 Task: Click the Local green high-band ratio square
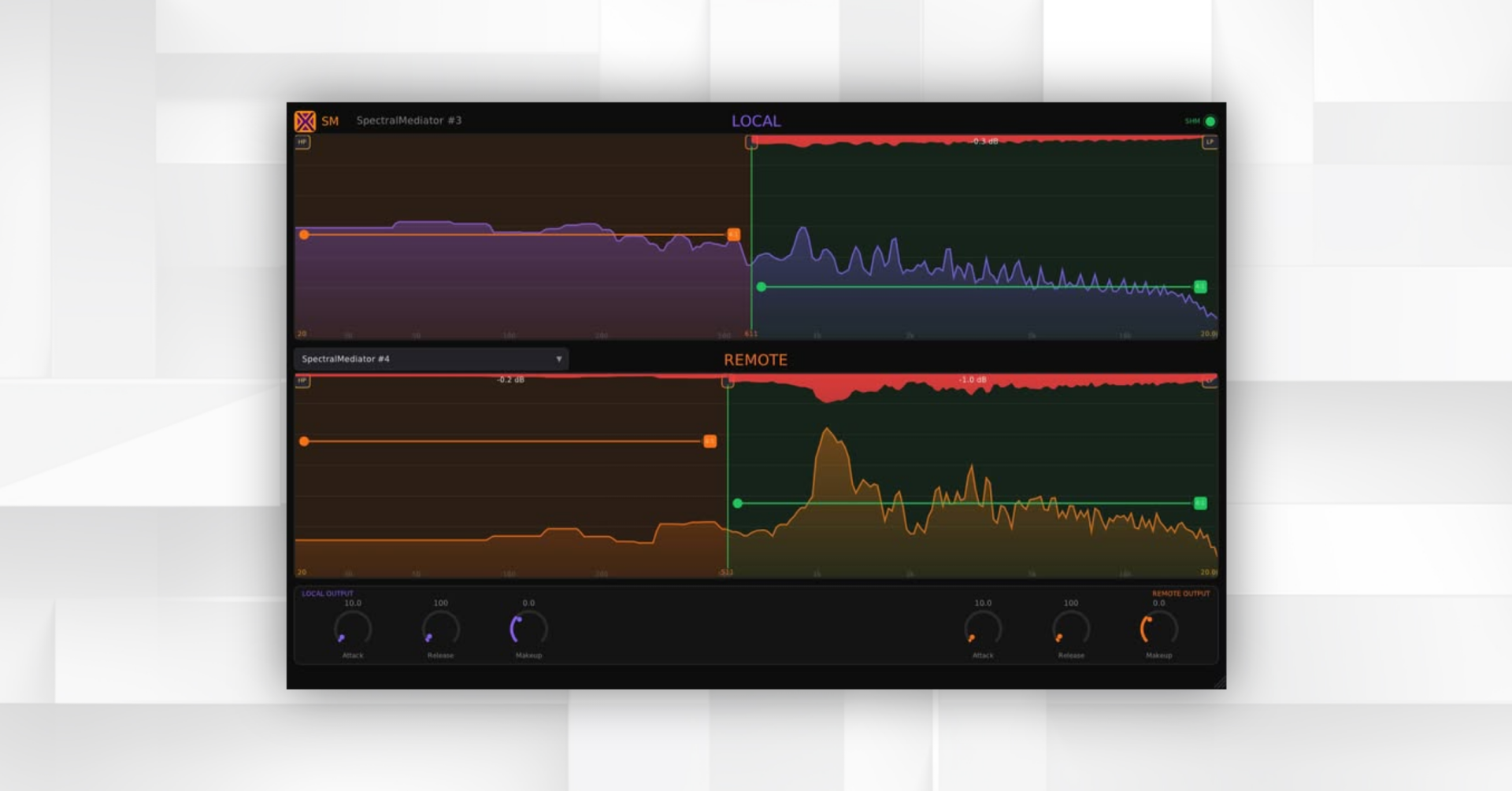[x=1200, y=287]
